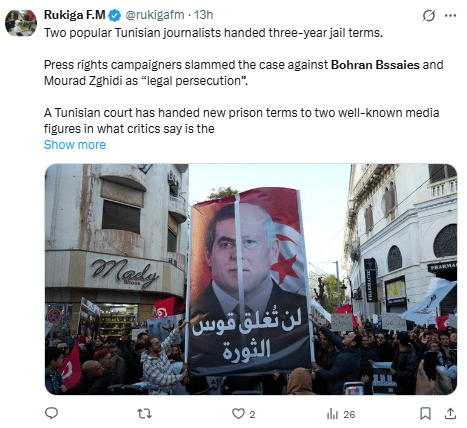The image size is (467, 428).
Task: Open the @rukigafm handle link
Action: click(x=155, y=15)
